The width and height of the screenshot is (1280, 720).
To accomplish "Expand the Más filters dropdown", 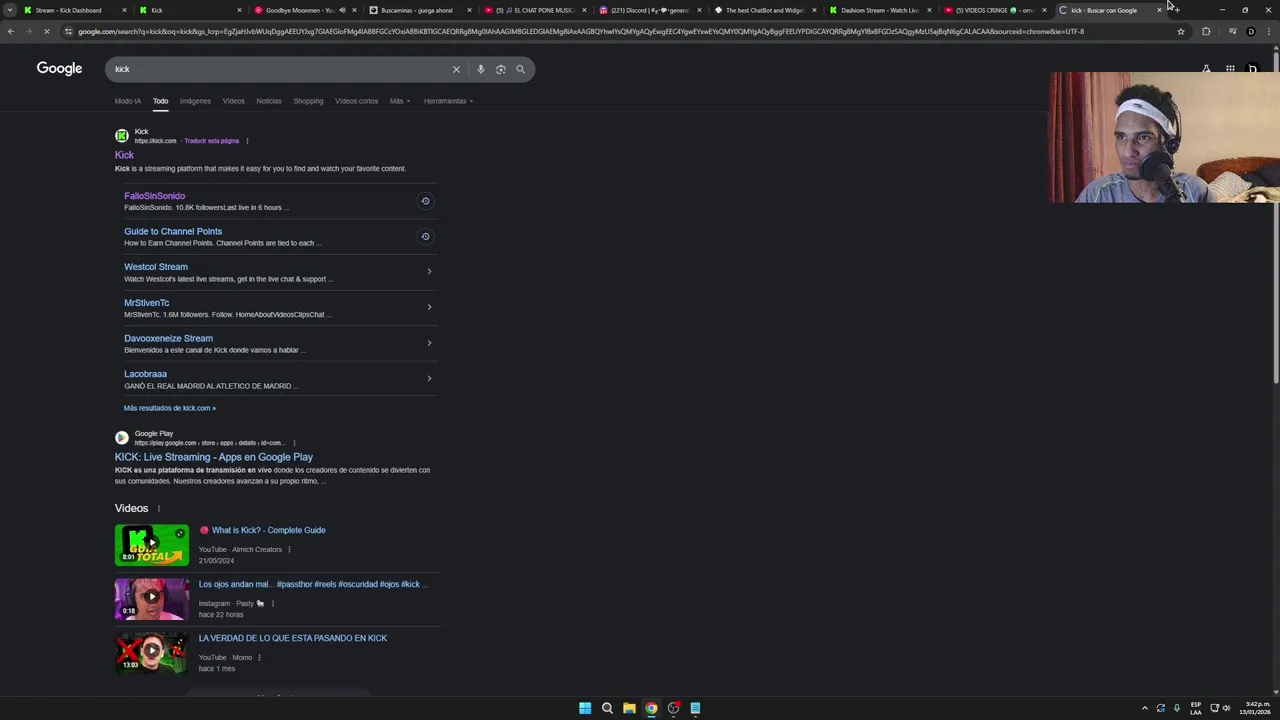I will (x=400, y=101).
